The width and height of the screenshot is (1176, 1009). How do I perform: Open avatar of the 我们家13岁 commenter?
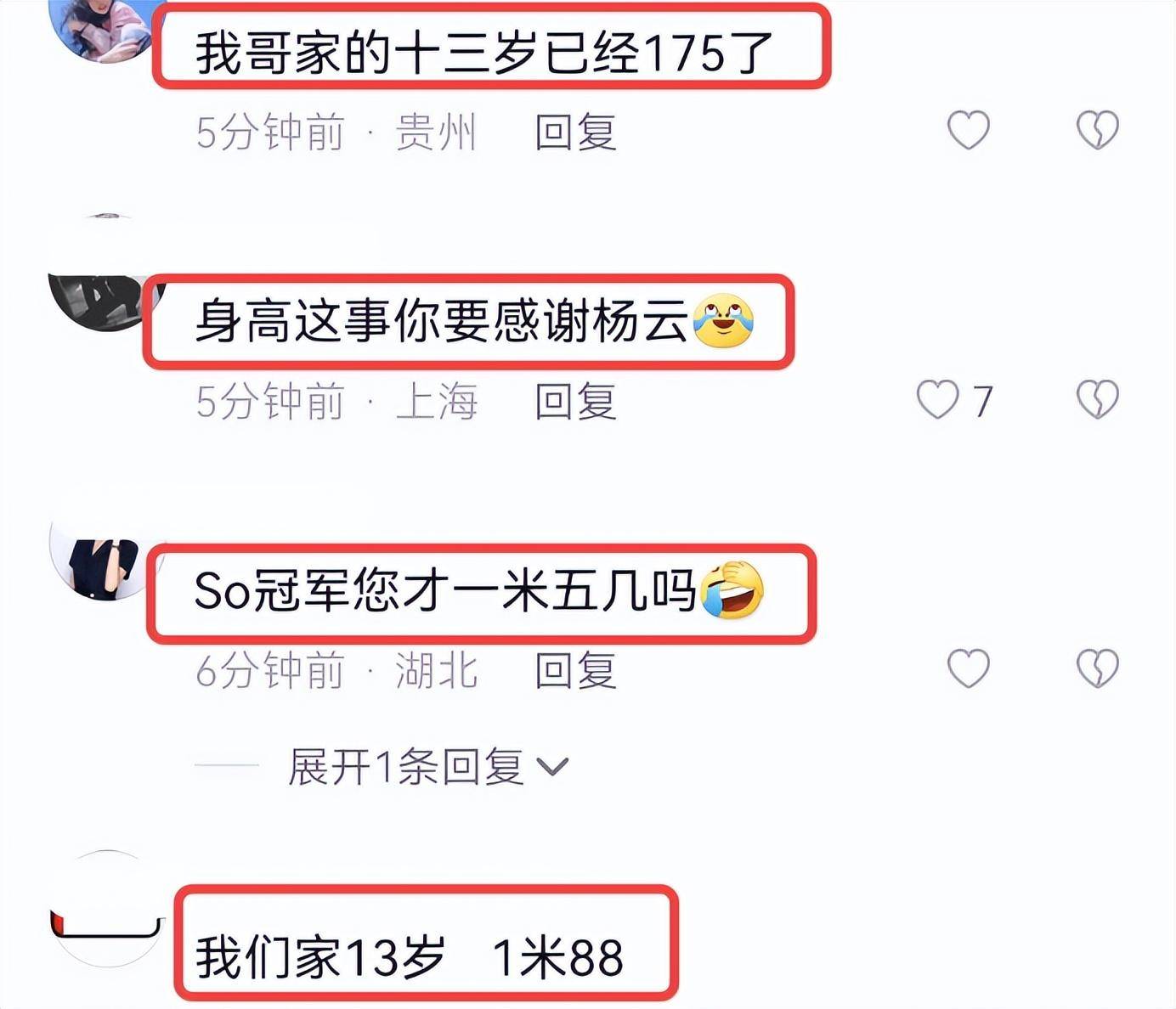click(x=106, y=910)
